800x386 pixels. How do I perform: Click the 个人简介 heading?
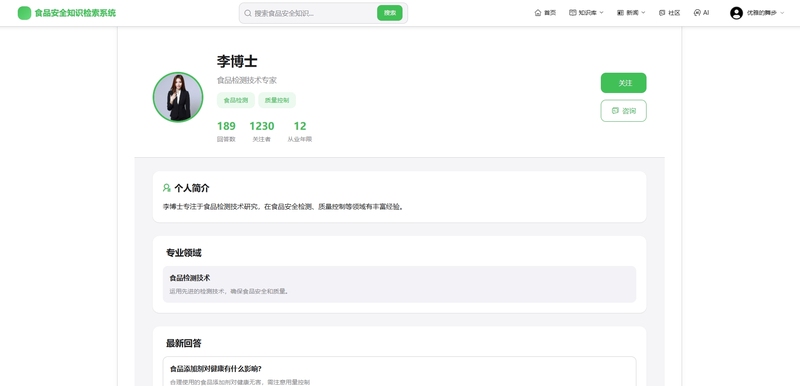pos(192,188)
